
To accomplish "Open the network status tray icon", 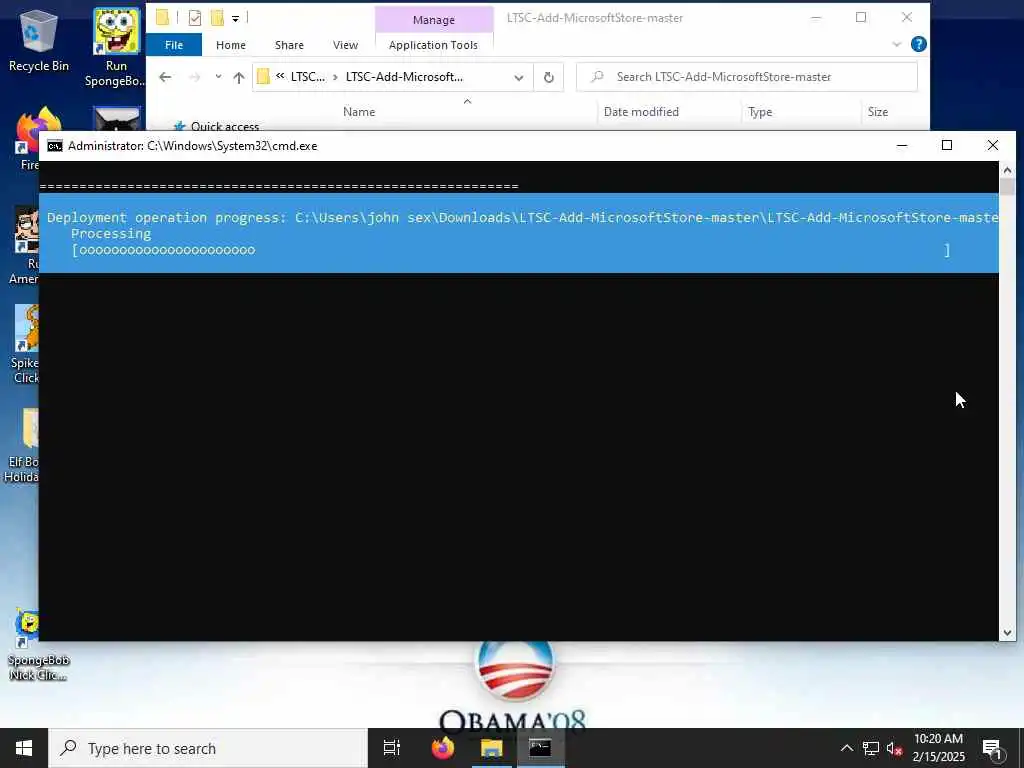I will (871, 748).
